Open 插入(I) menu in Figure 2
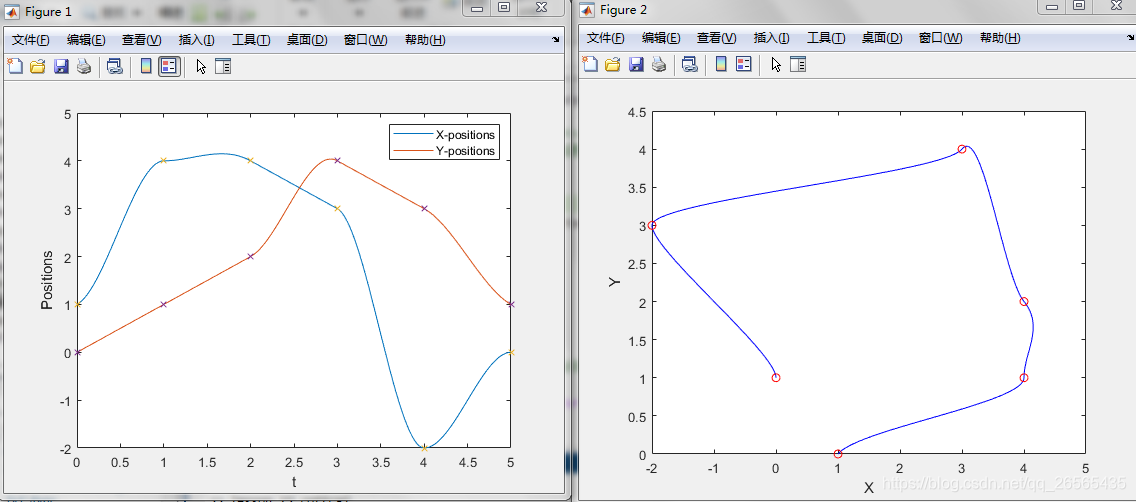Screen dimensions: 1136x502 coord(772,38)
